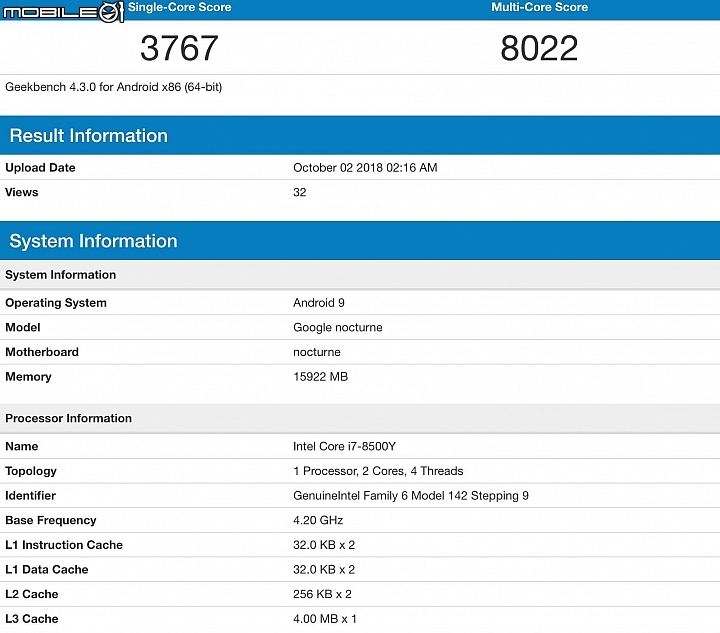Click the processor Name label
This screenshot has height=633, width=720.
coord(22,446)
